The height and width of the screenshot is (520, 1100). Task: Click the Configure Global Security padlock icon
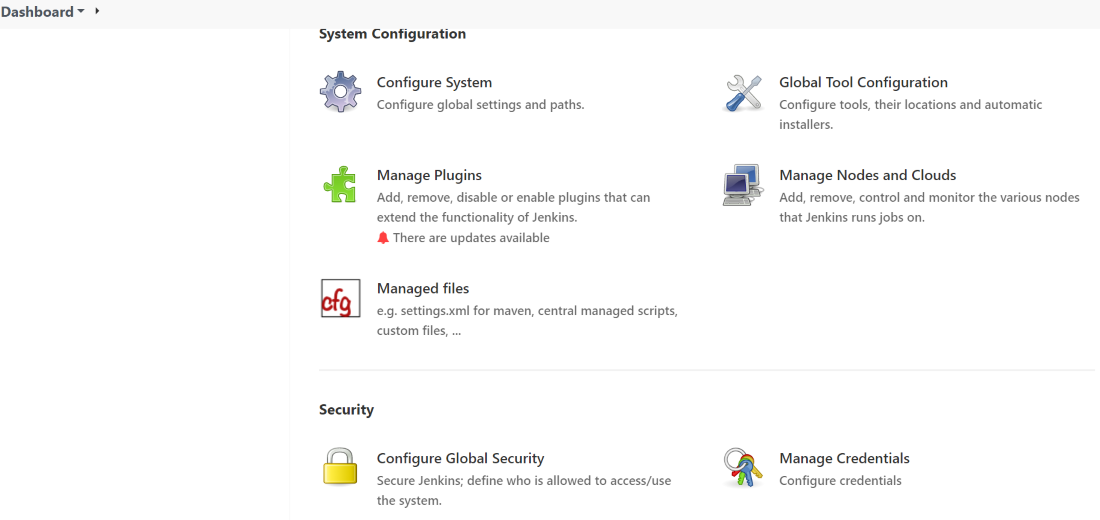(x=340, y=467)
